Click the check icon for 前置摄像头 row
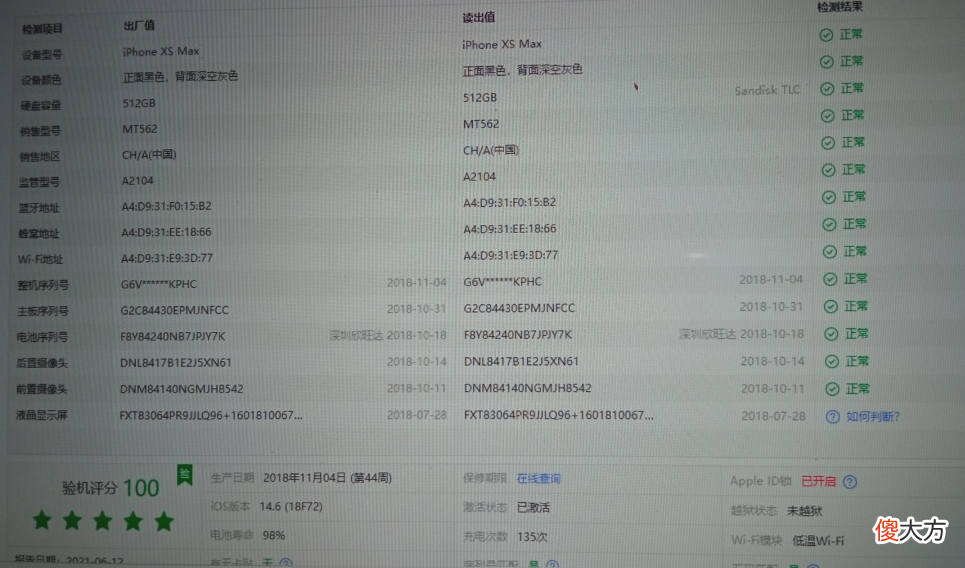The width and height of the screenshot is (965, 568). click(833, 389)
